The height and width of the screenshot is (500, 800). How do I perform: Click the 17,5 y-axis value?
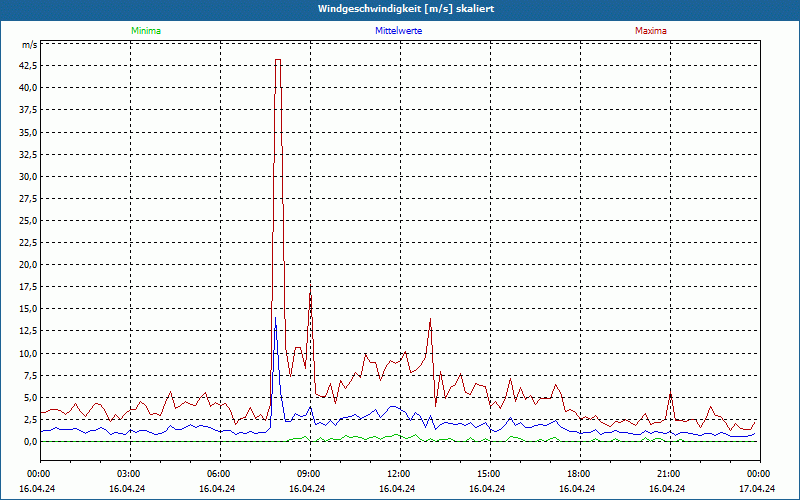tap(28, 287)
